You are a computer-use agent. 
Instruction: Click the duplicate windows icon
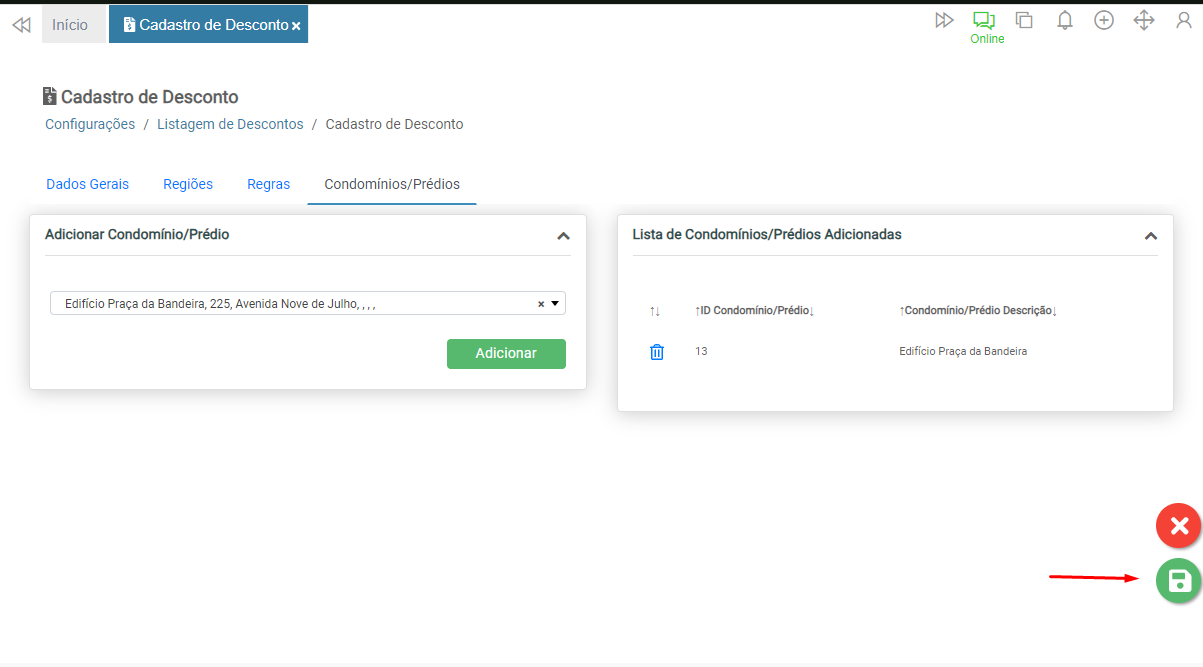(x=1024, y=21)
